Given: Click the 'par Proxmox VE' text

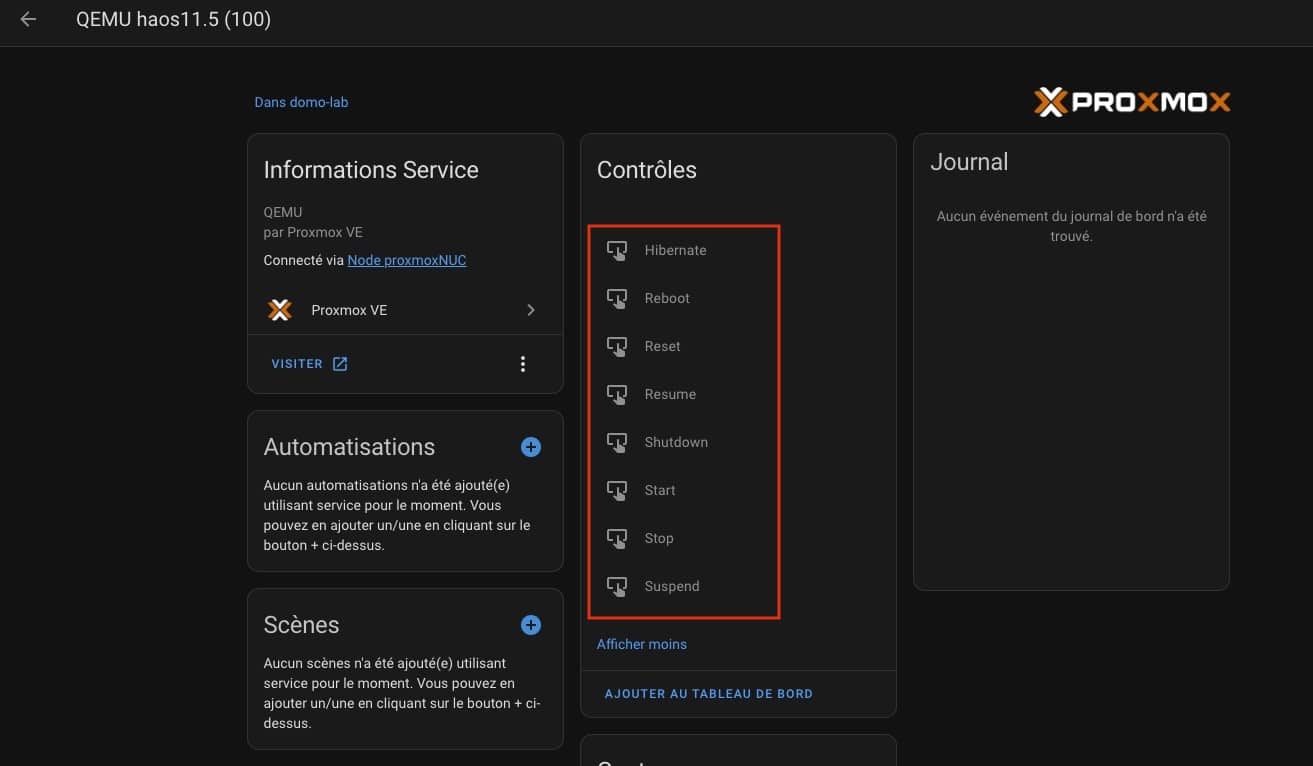Looking at the screenshot, I should (313, 232).
